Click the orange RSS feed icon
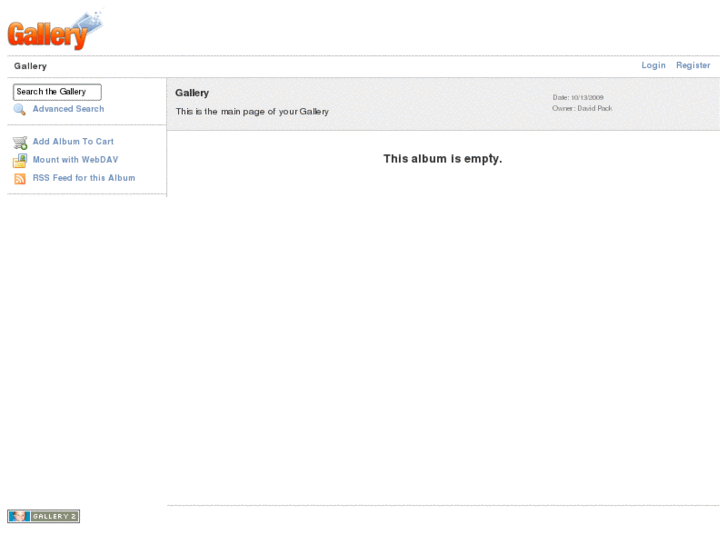The height and width of the screenshot is (545, 727). 20,179
